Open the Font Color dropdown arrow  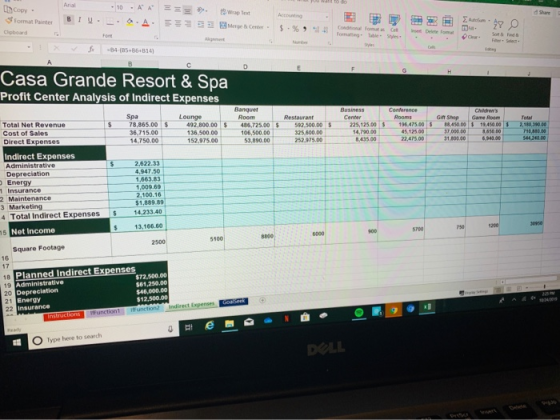153,24
